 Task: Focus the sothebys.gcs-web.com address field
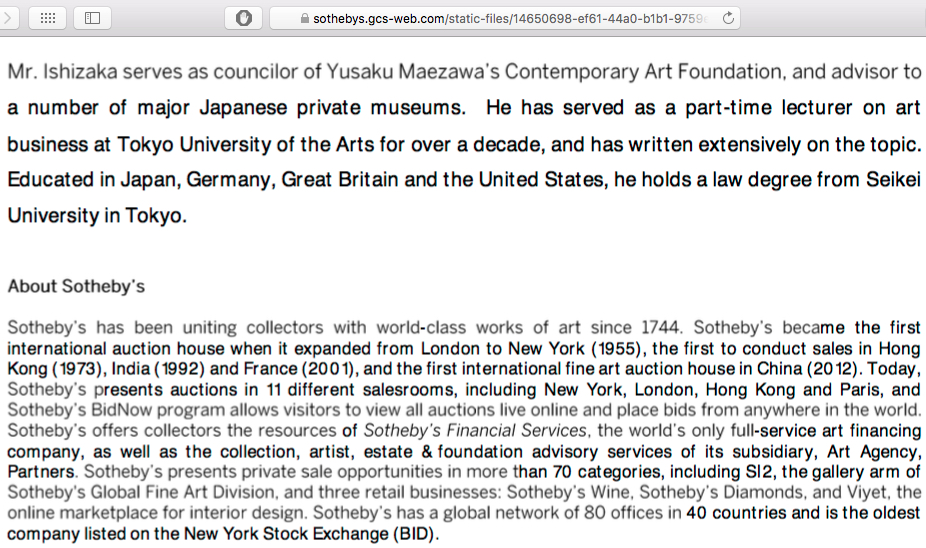point(505,18)
